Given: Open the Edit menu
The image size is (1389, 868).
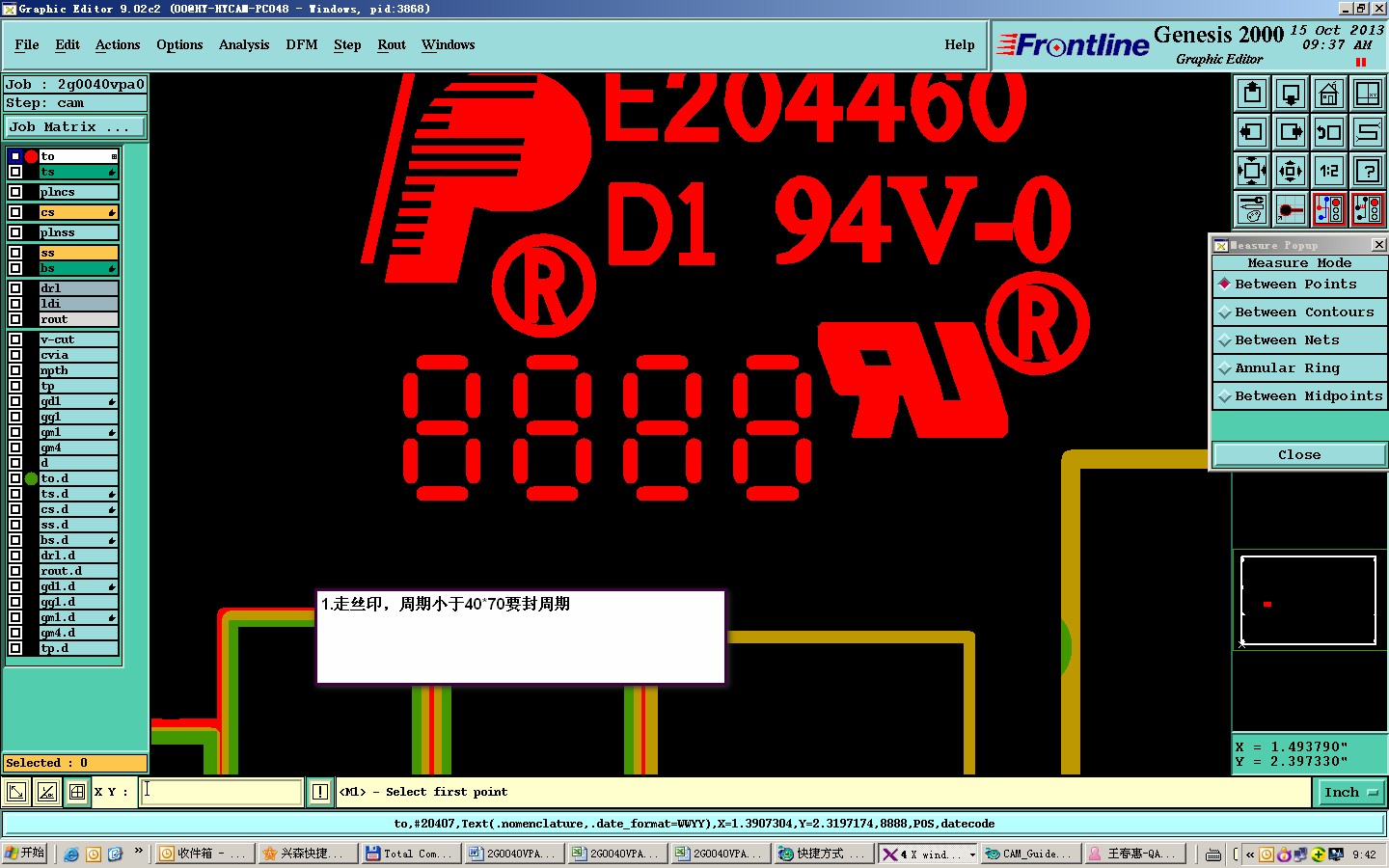Looking at the screenshot, I should [68, 45].
